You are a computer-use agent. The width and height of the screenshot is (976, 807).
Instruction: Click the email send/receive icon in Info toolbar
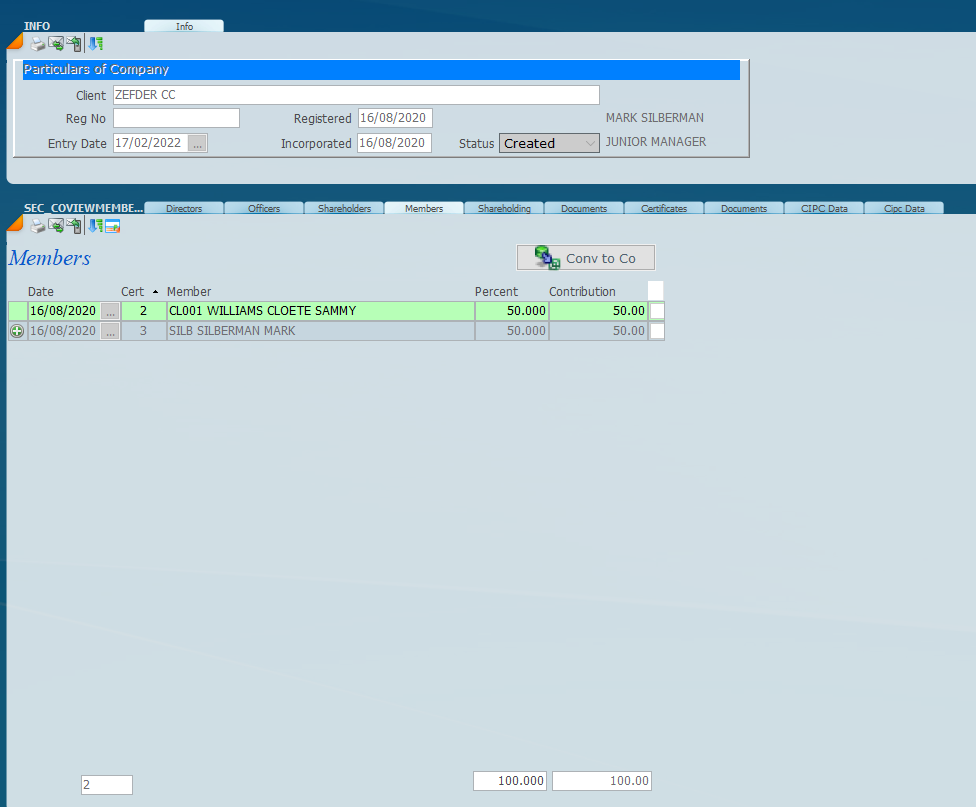[x=56, y=44]
